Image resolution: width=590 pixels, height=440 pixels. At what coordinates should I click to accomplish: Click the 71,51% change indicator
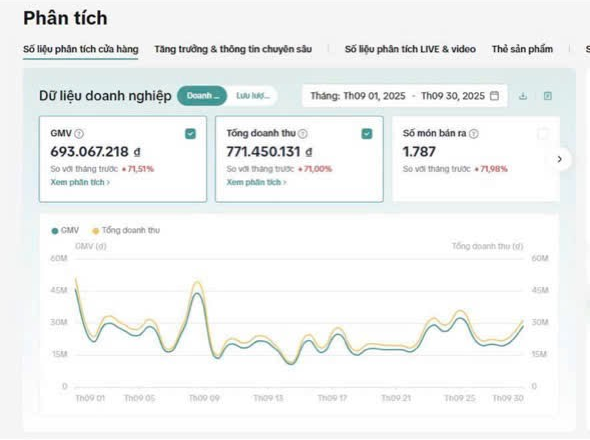(138, 169)
